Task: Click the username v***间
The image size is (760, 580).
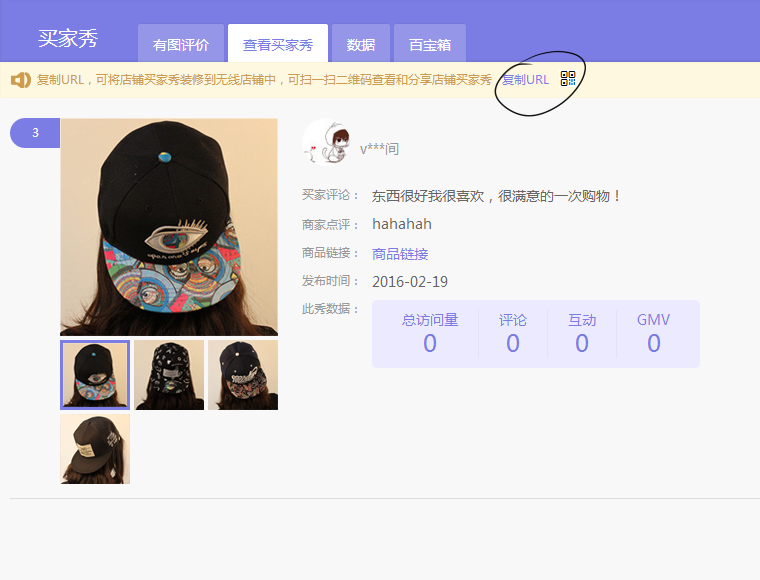Action: (x=380, y=149)
